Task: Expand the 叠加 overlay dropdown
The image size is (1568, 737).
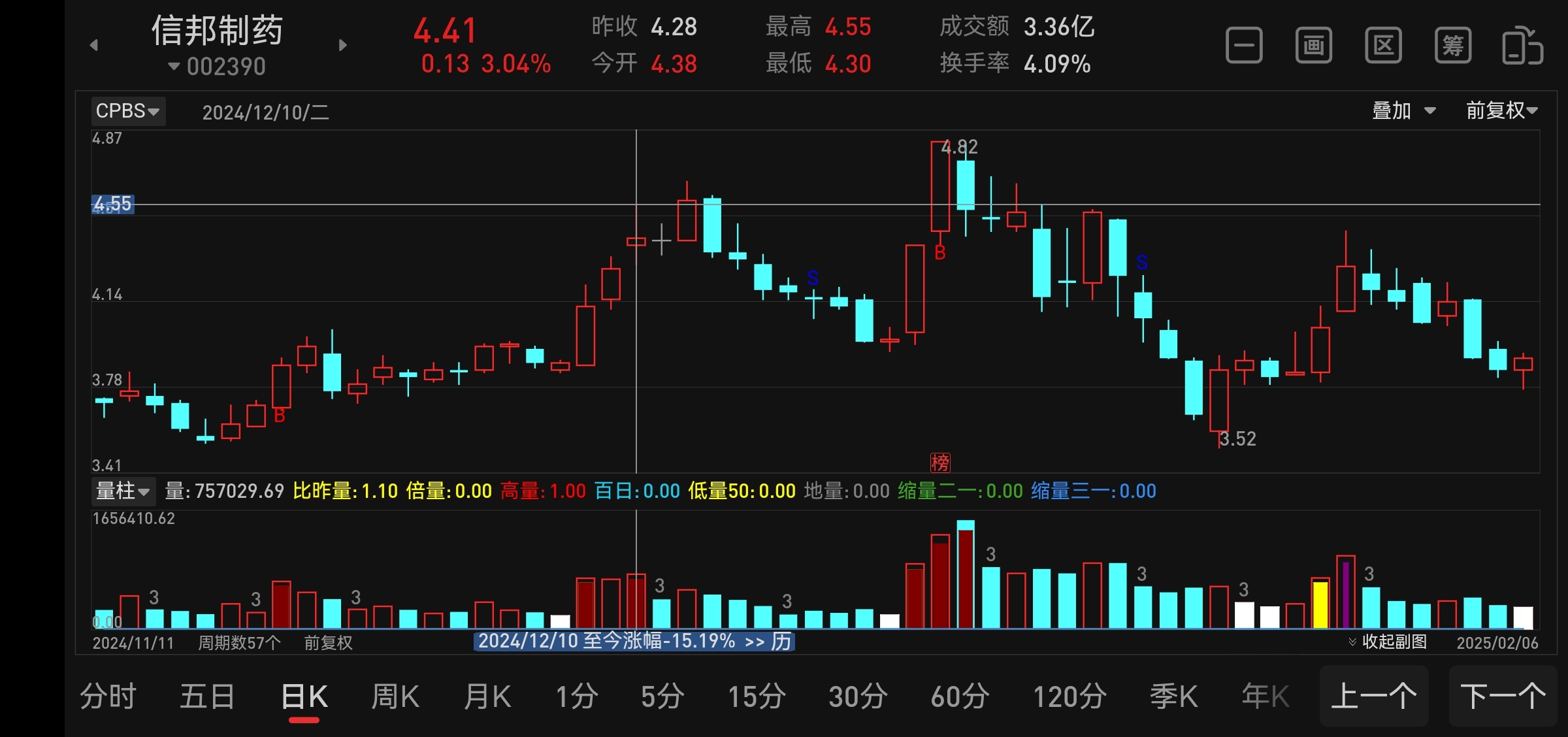Action: click(x=1403, y=110)
